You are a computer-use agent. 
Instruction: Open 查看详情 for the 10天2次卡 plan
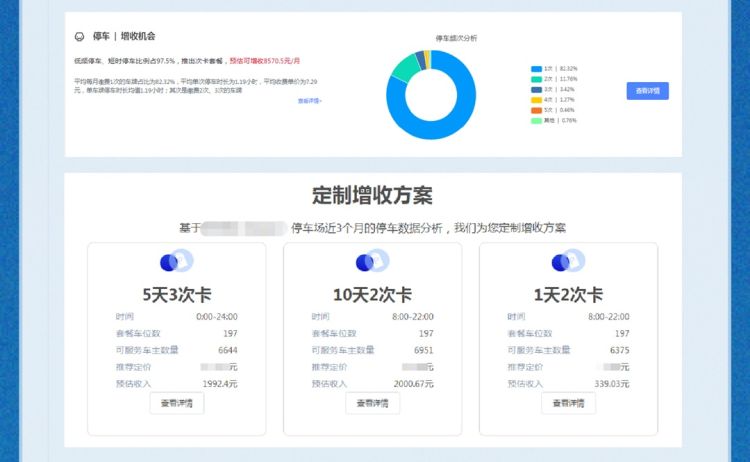(x=372, y=403)
